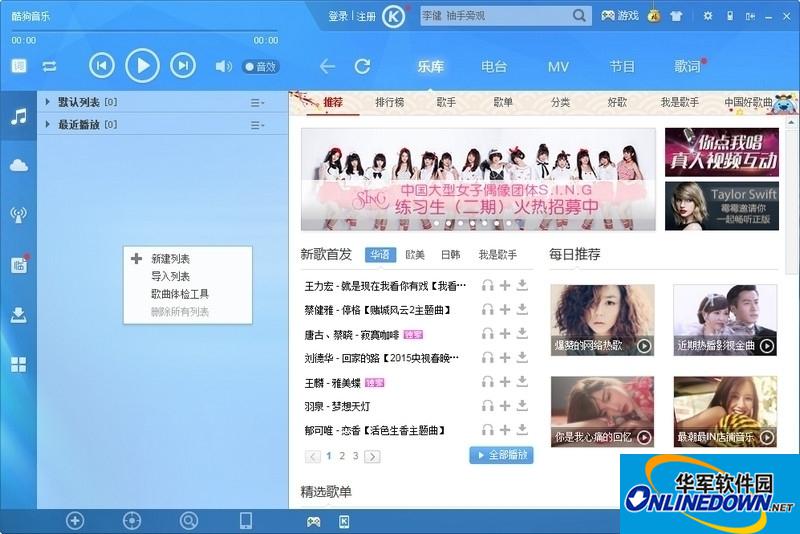Screen dimensions: 800x534
Task: Expand the 默认列表 playlist
Action: 47,102
